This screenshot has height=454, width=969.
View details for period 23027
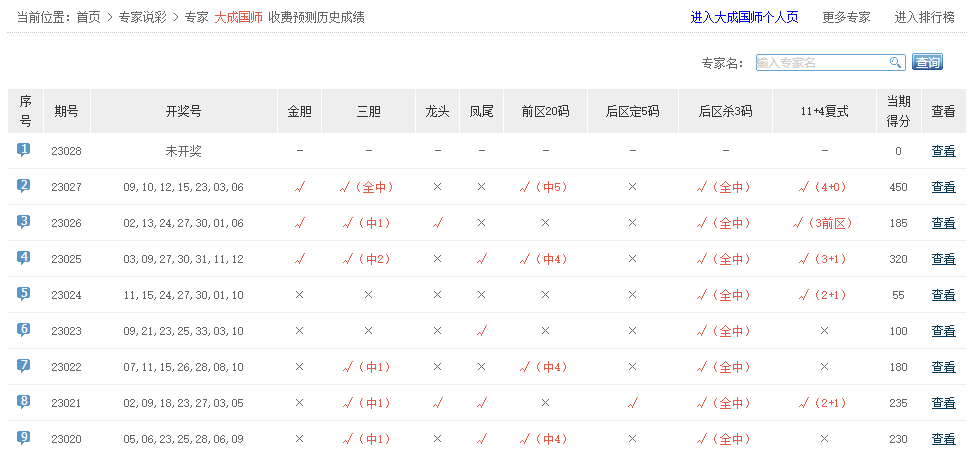(x=943, y=187)
